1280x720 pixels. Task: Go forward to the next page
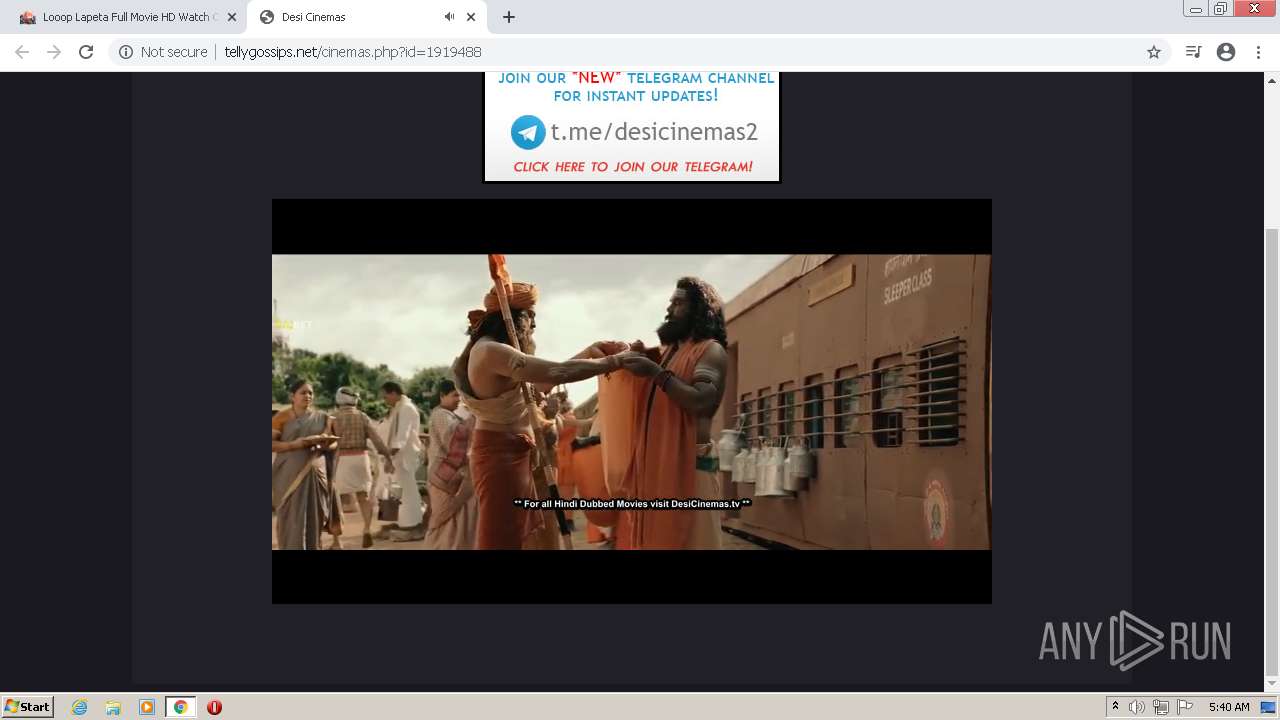click(54, 52)
